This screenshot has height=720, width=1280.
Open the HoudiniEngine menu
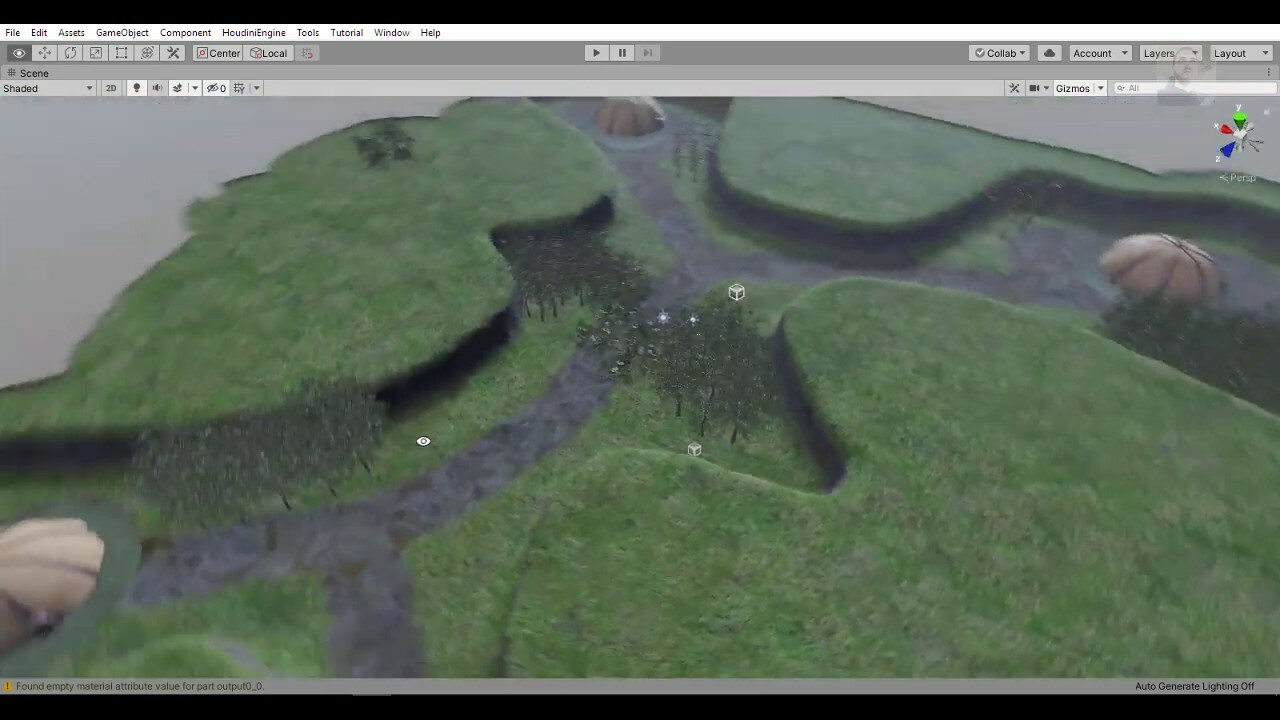(x=253, y=32)
